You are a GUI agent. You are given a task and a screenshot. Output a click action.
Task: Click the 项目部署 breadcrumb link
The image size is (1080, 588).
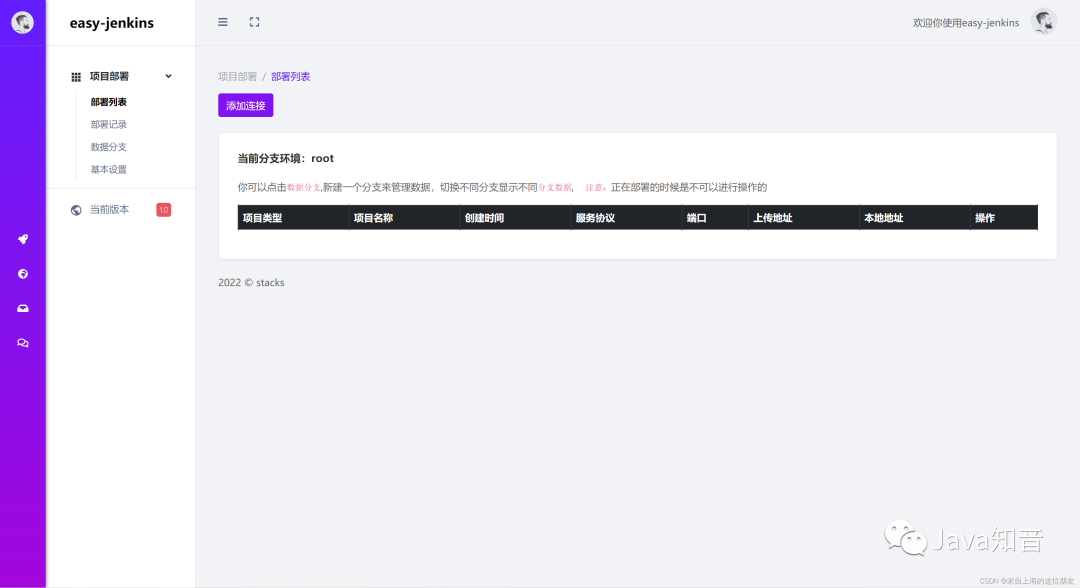(x=238, y=76)
